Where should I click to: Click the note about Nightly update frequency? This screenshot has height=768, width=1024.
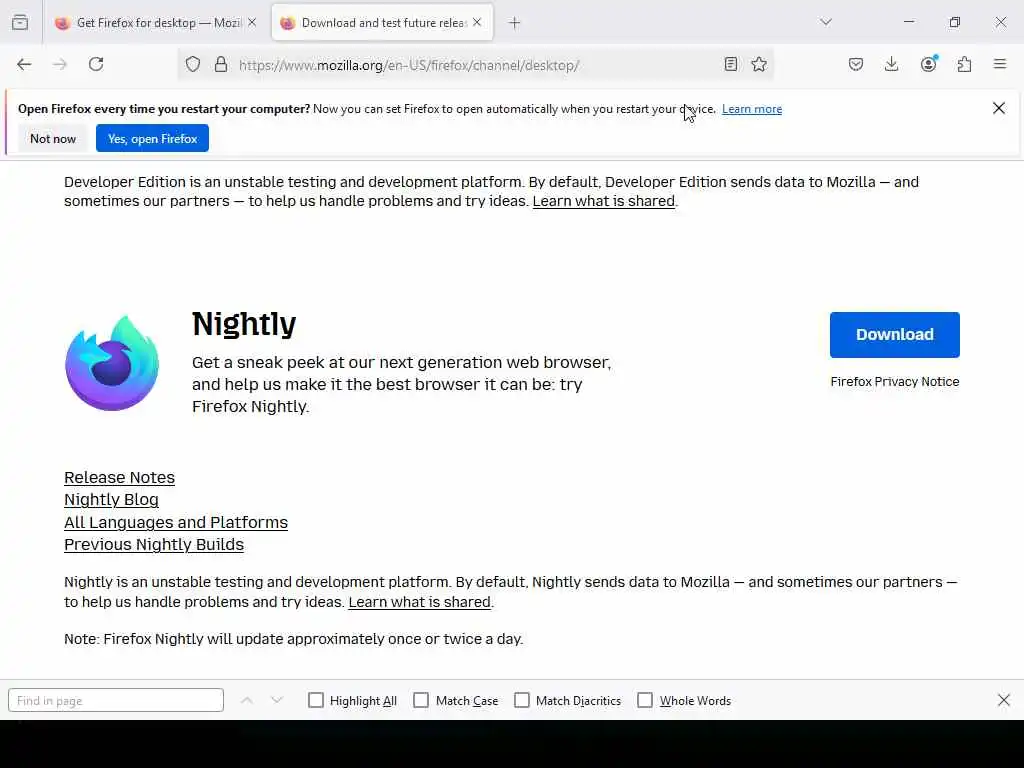[294, 639]
